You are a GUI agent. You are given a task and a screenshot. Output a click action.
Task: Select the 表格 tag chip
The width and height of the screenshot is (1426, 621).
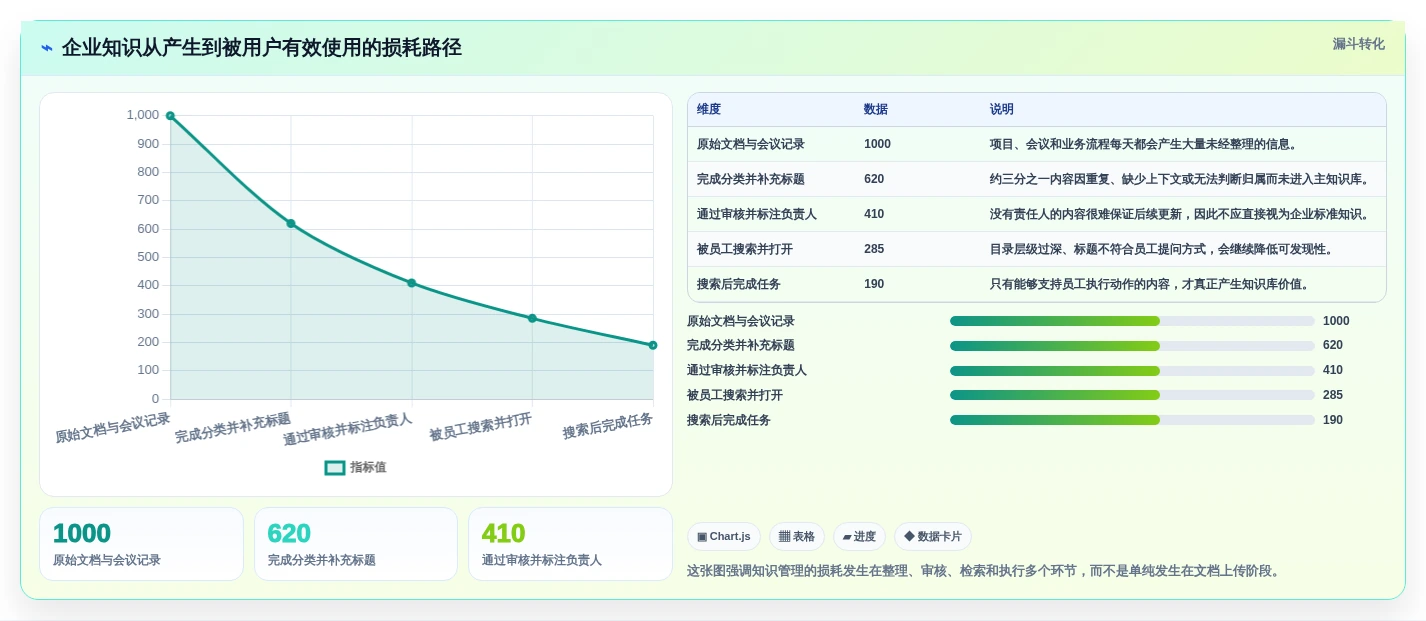coord(797,537)
